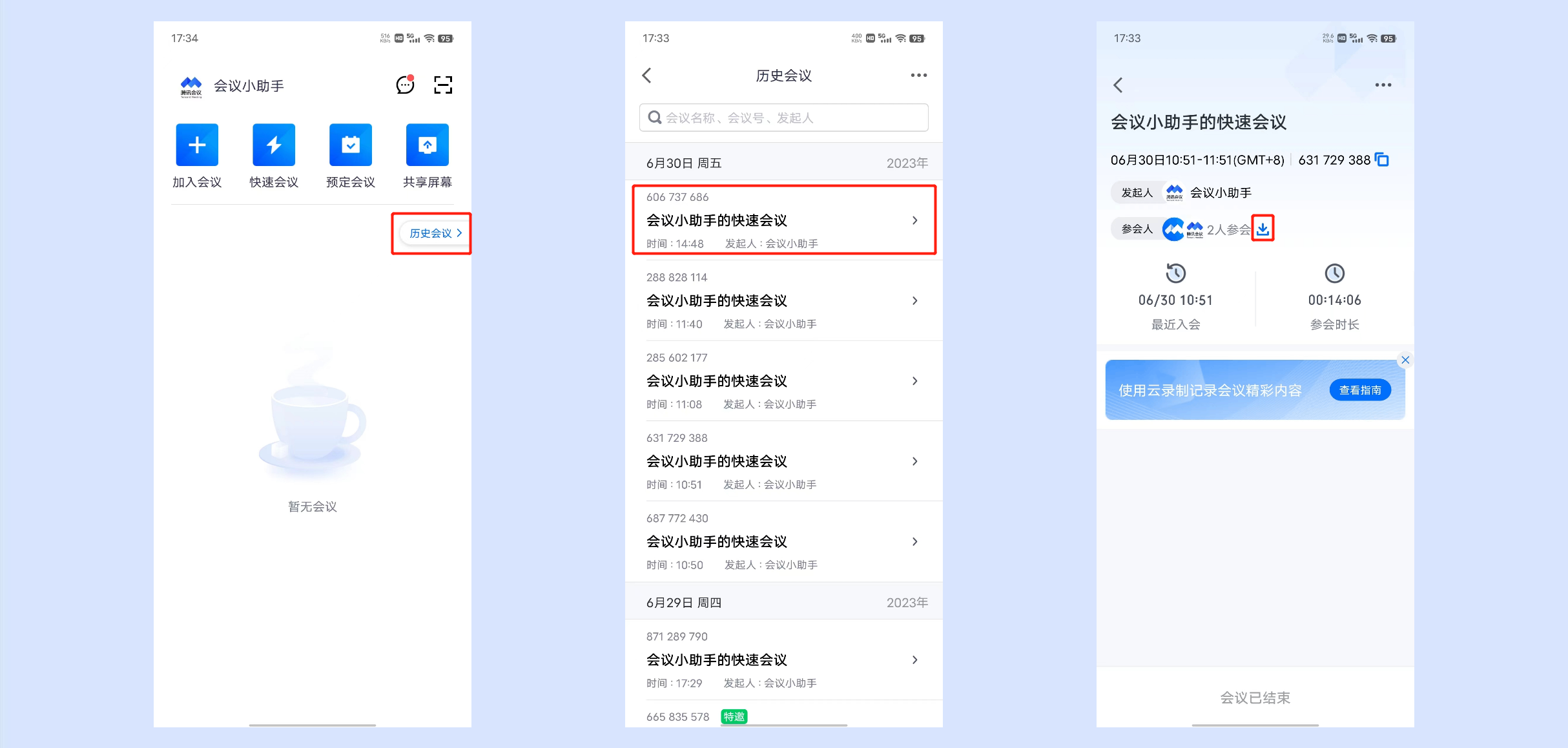Go back from meeting detail screen
Image resolution: width=1568 pixels, height=748 pixels.
point(1119,85)
